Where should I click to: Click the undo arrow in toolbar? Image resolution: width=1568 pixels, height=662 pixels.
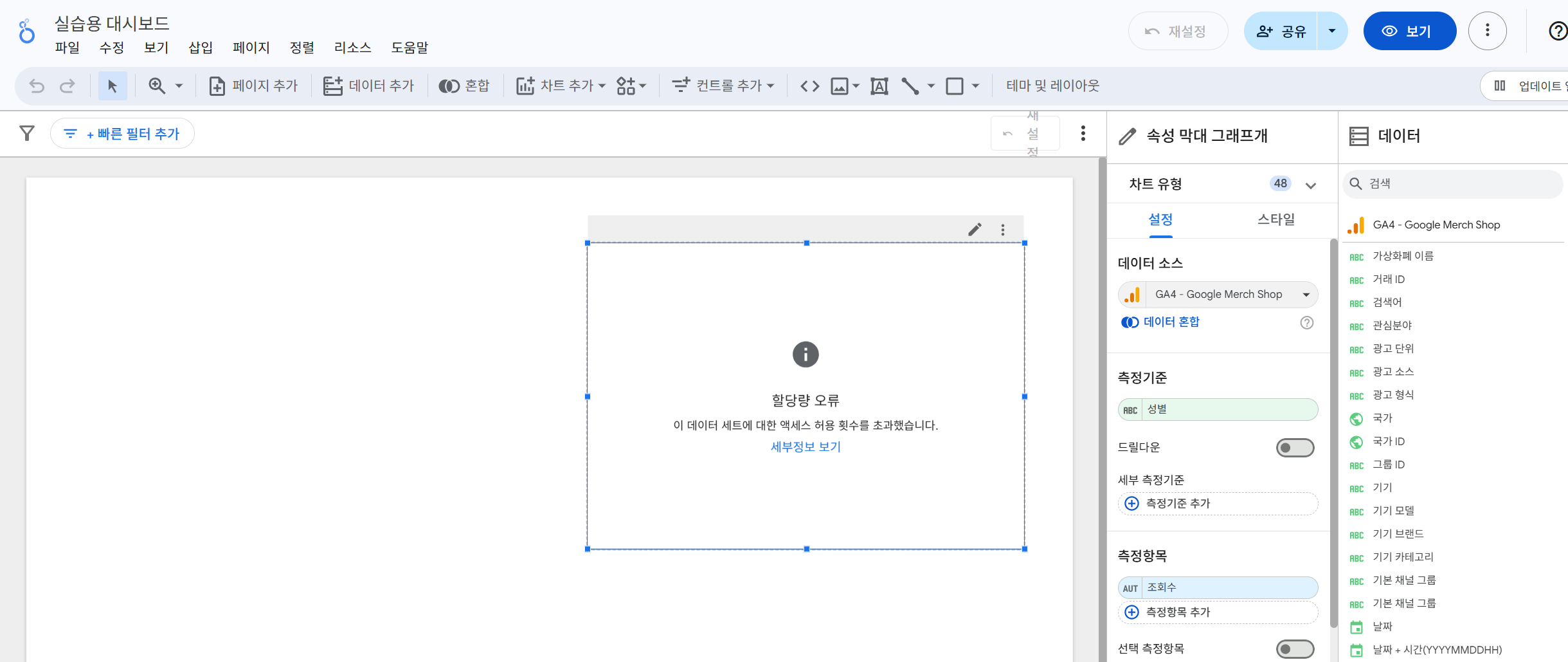coord(37,86)
